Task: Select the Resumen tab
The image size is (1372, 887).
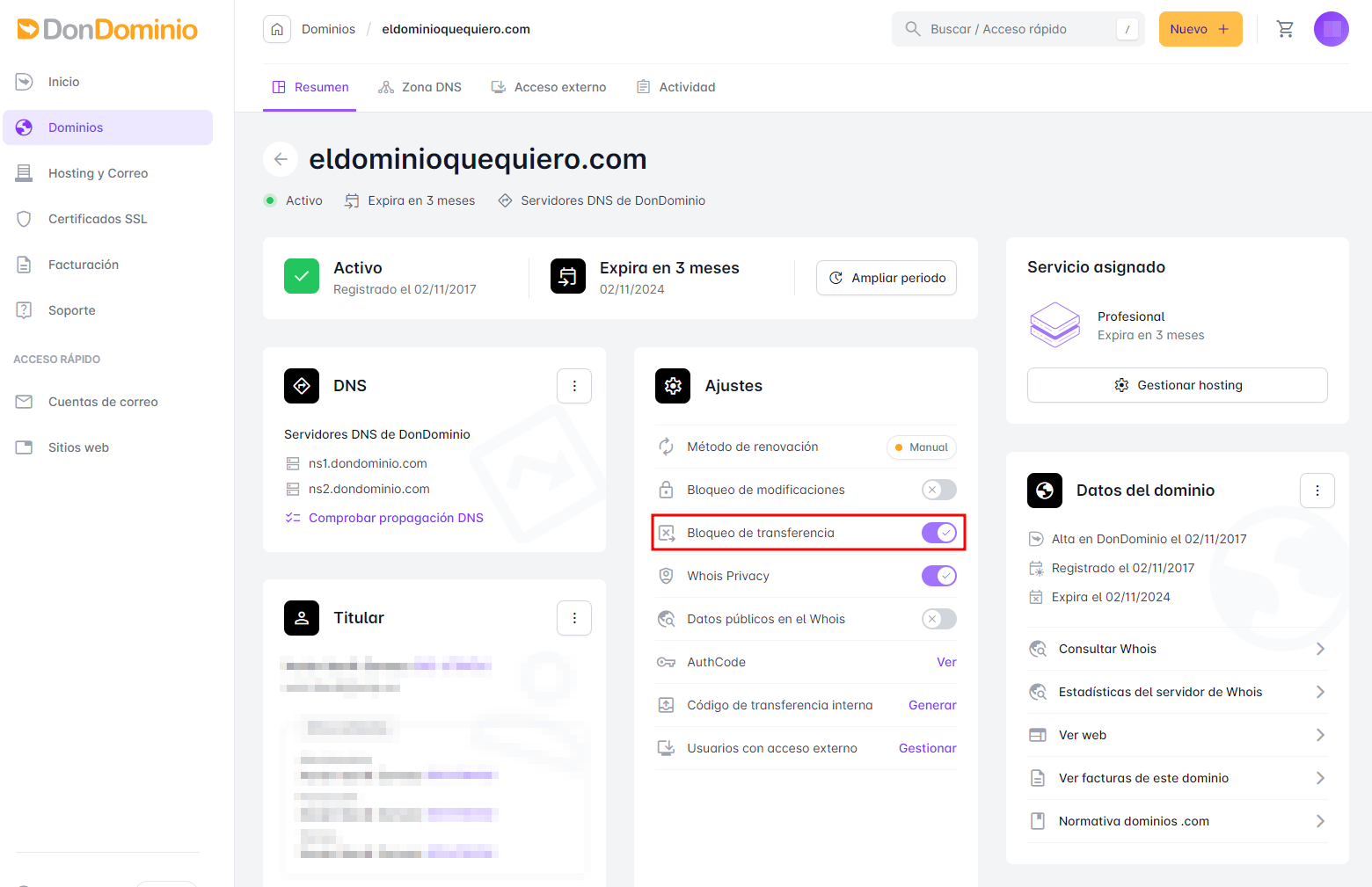Action: point(310,87)
